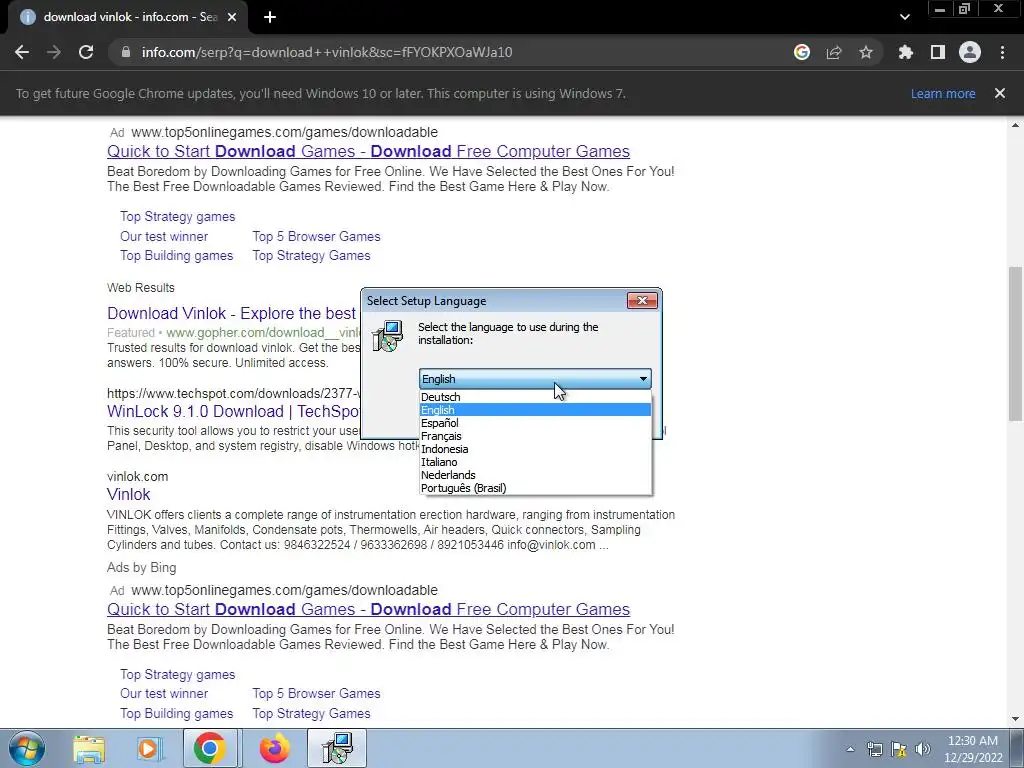1024x768 pixels.
Task: Click the Web Results heading text
Action: [x=141, y=288]
